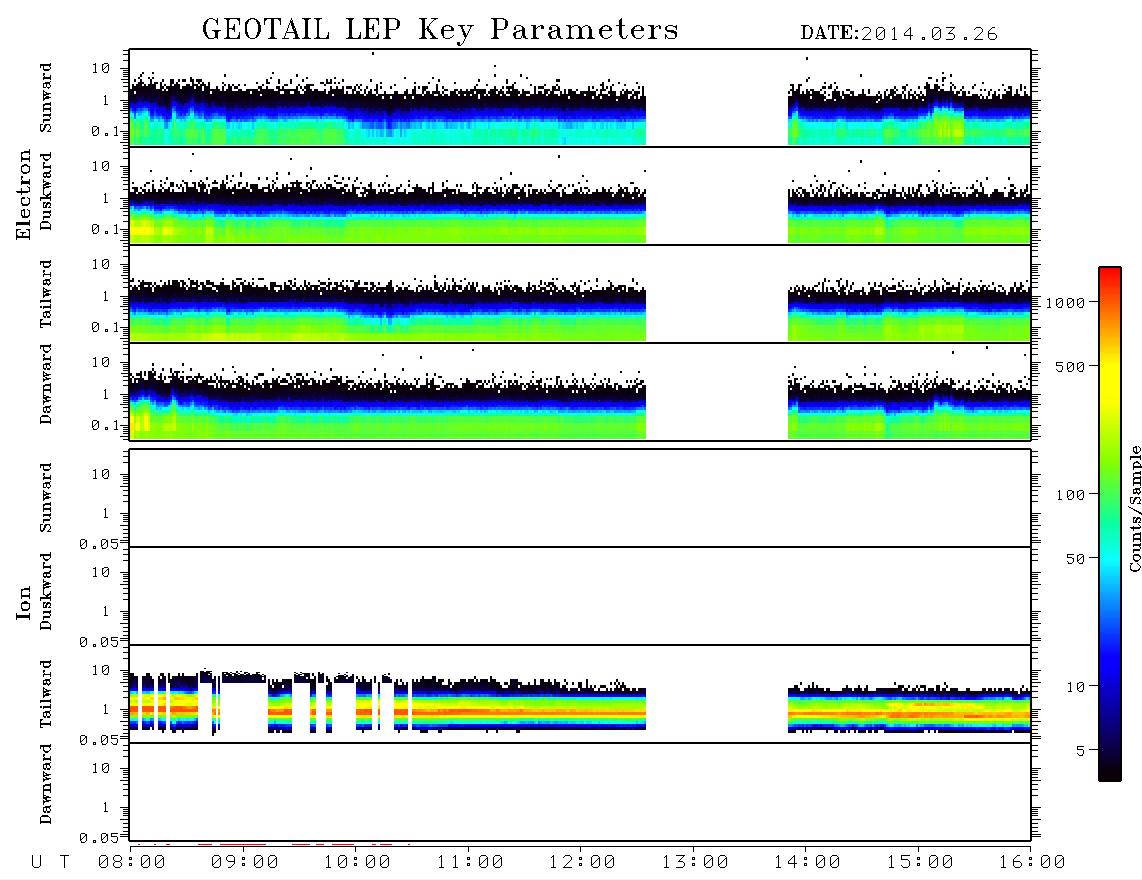Select the Electron Sunward panel label
The image size is (1142, 880).
46,98
